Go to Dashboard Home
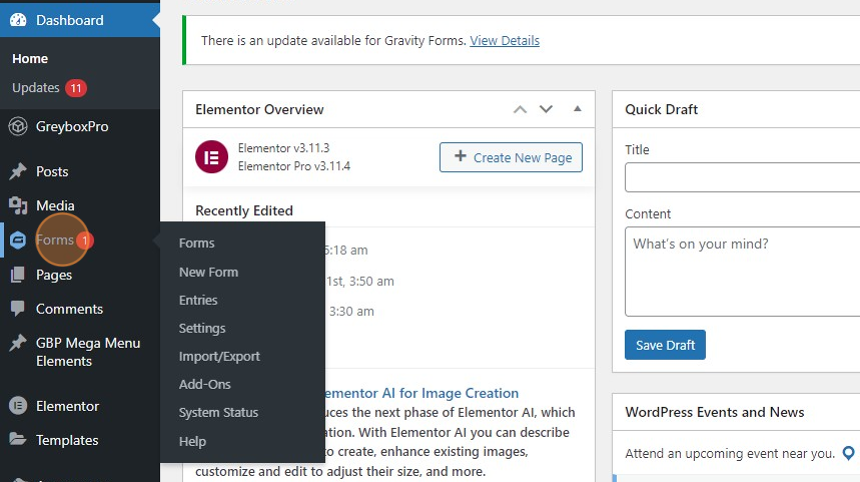 pos(30,59)
